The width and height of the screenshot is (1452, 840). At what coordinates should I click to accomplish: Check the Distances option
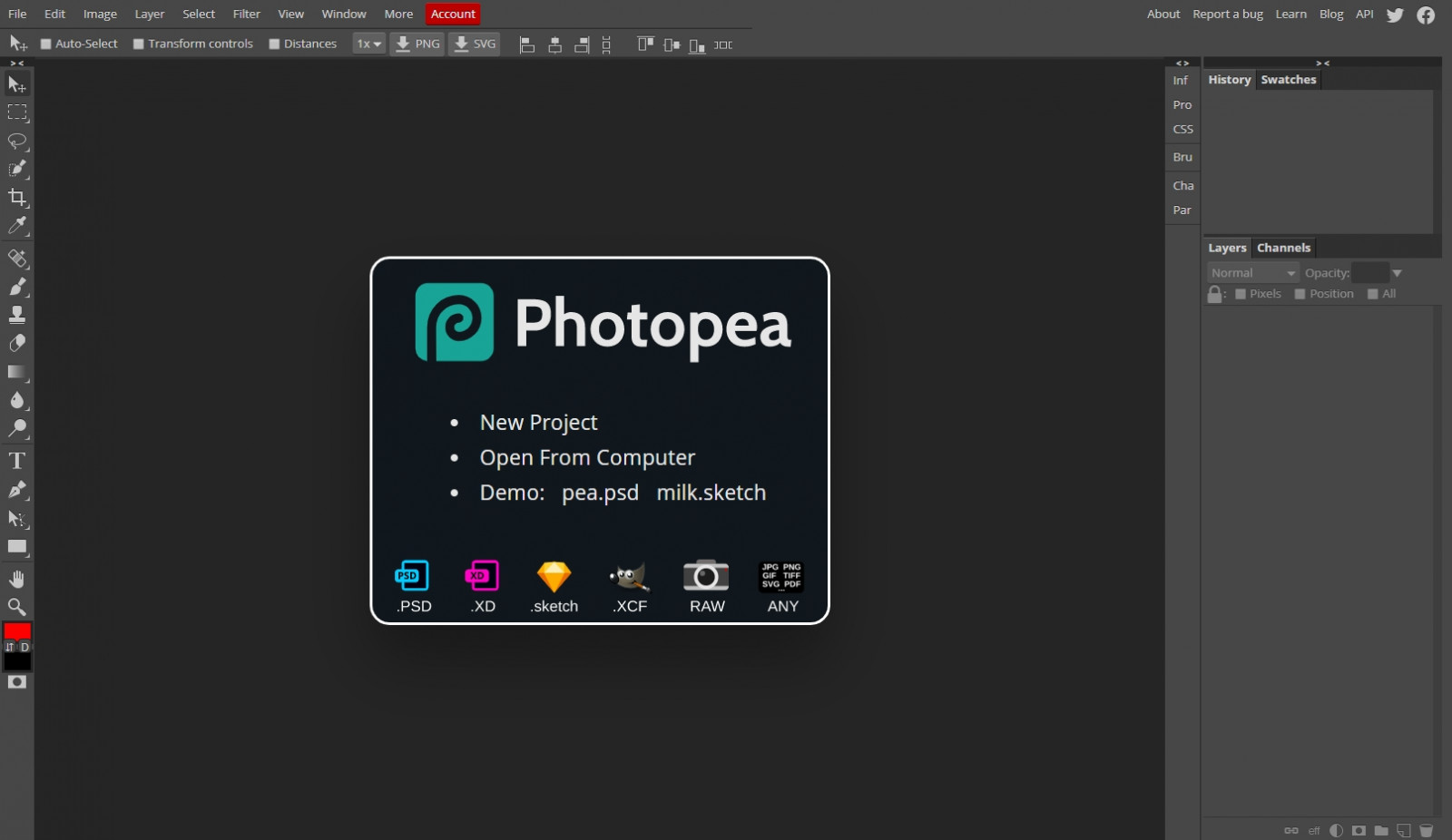[x=274, y=44]
